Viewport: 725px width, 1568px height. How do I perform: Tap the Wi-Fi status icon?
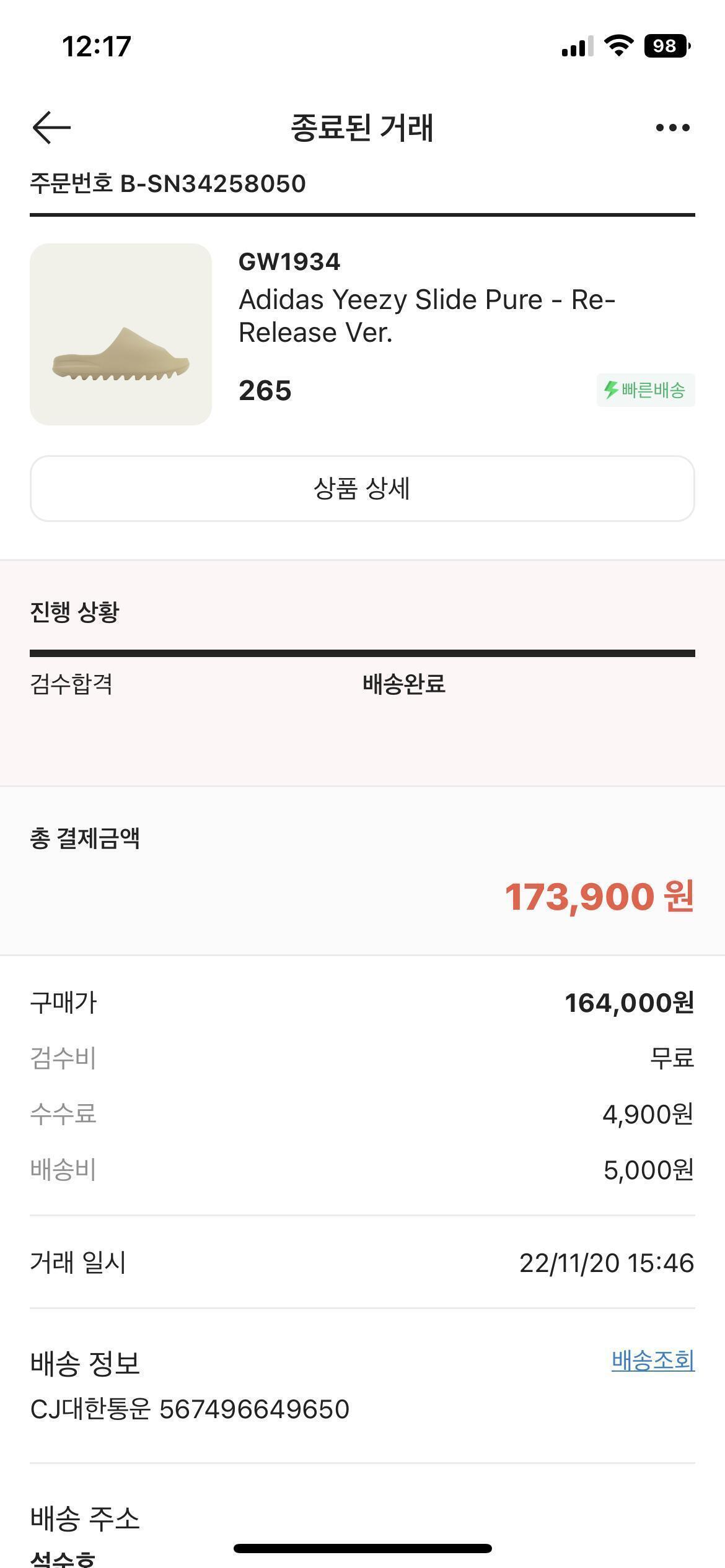(x=618, y=46)
